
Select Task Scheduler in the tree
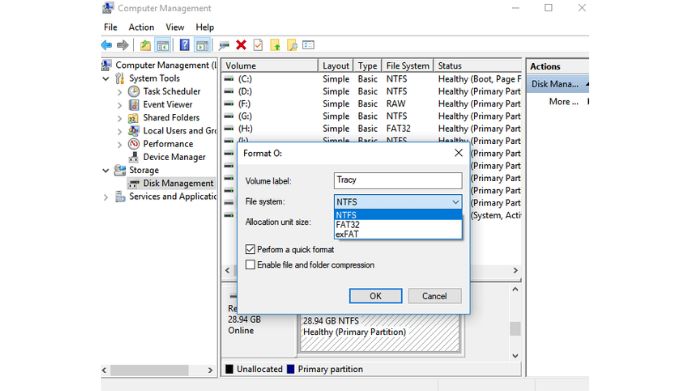pos(171,91)
